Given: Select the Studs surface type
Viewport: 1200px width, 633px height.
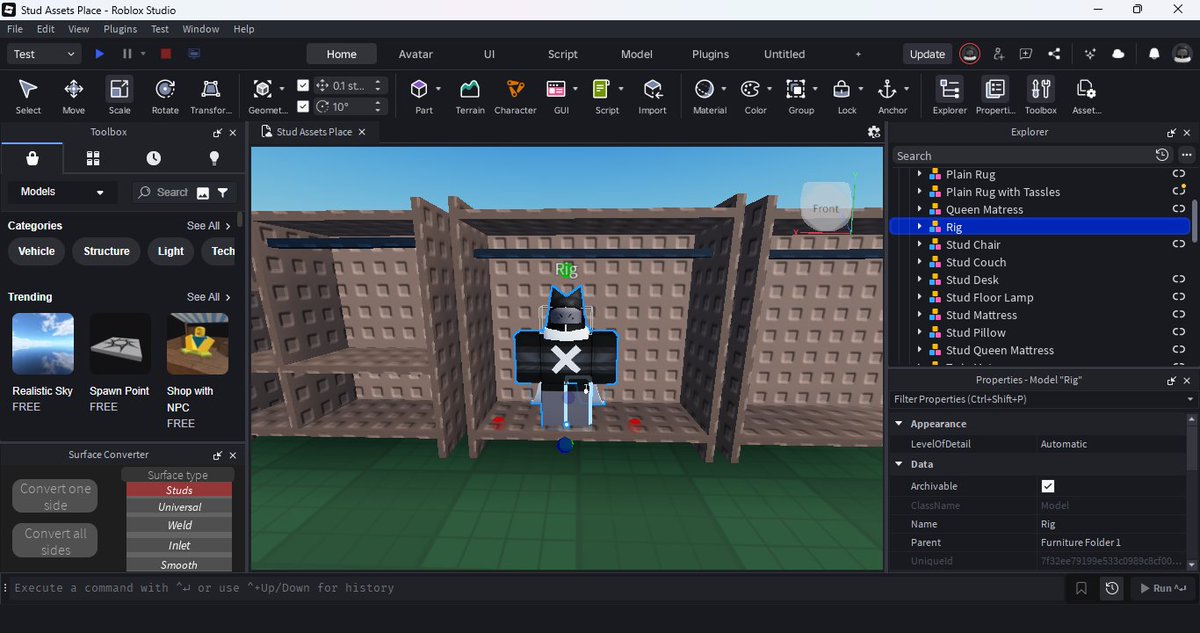Looking at the screenshot, I should tap(179, 490).
